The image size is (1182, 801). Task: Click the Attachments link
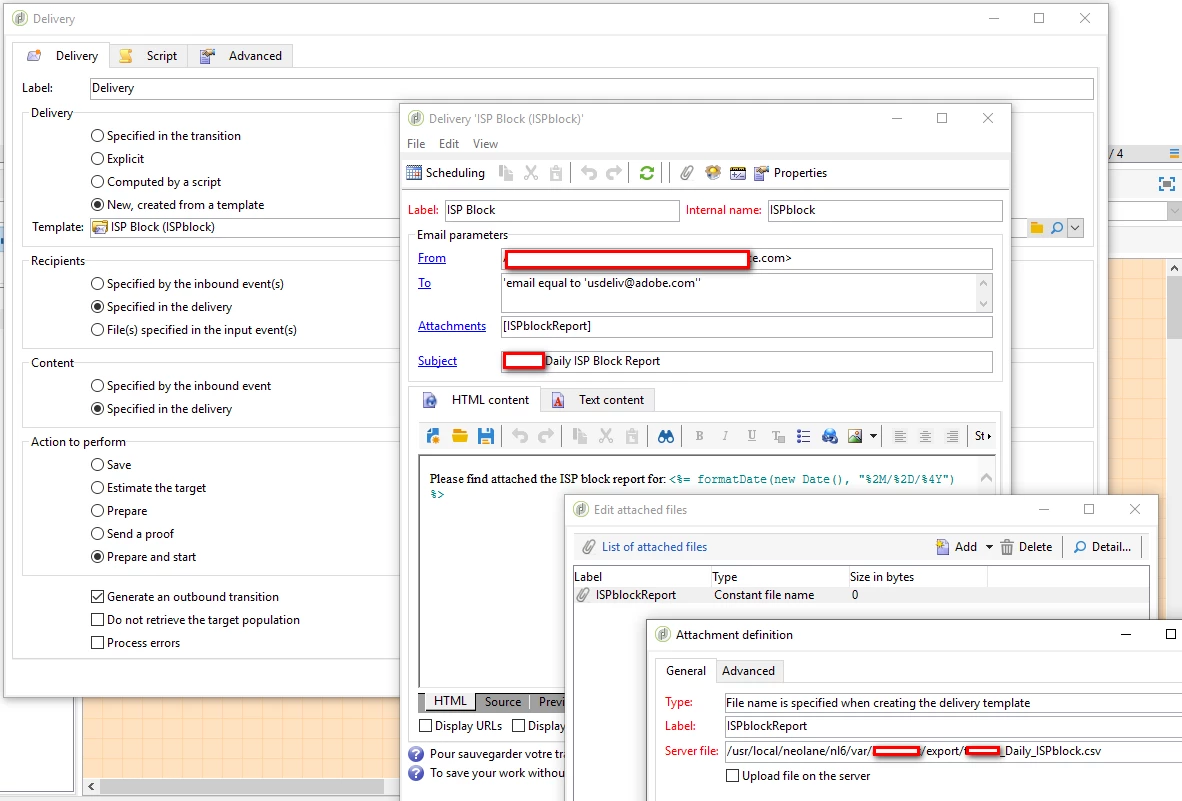pos(452,326)
